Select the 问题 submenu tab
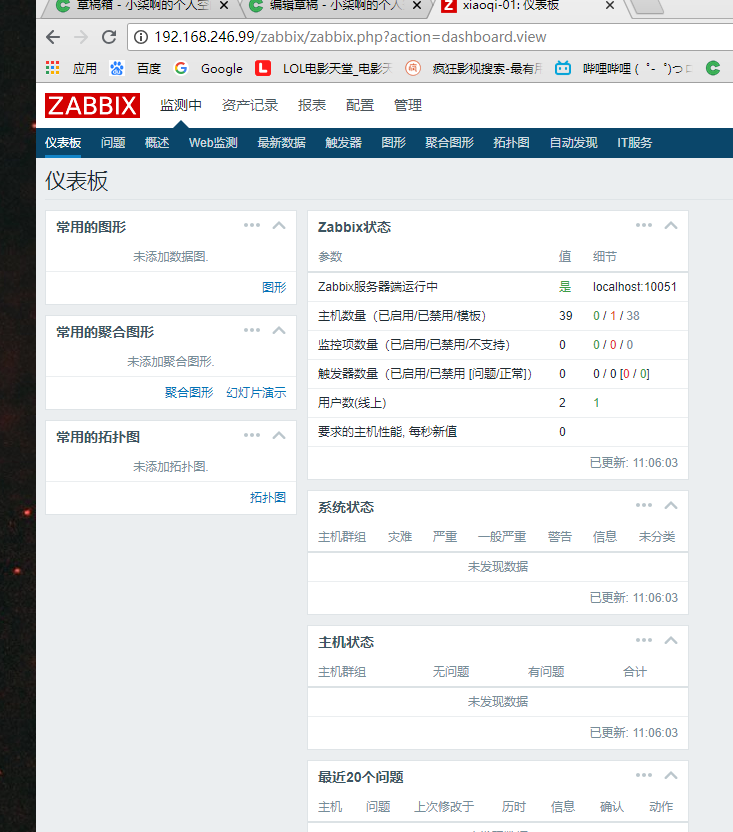The image size is (733, 832). click(113, 143)
